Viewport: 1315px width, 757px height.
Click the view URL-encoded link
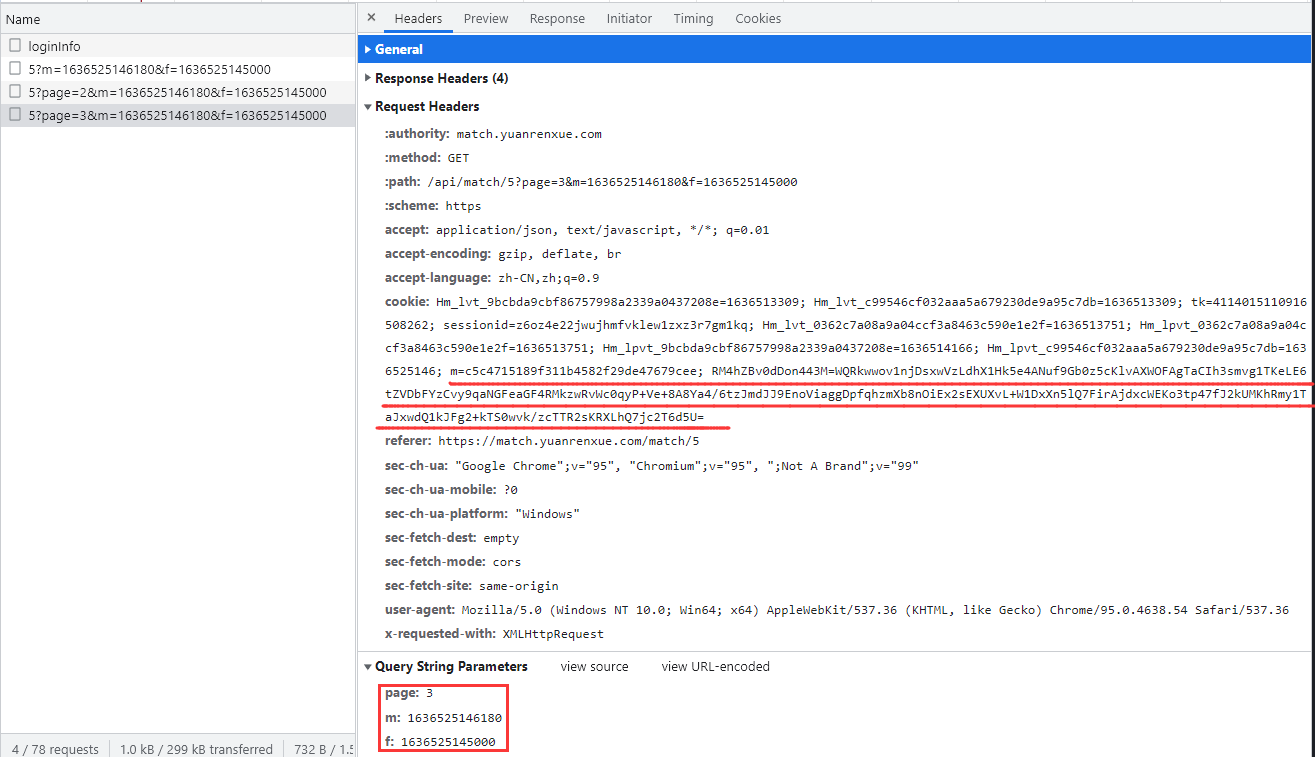(x=715, y=667)
